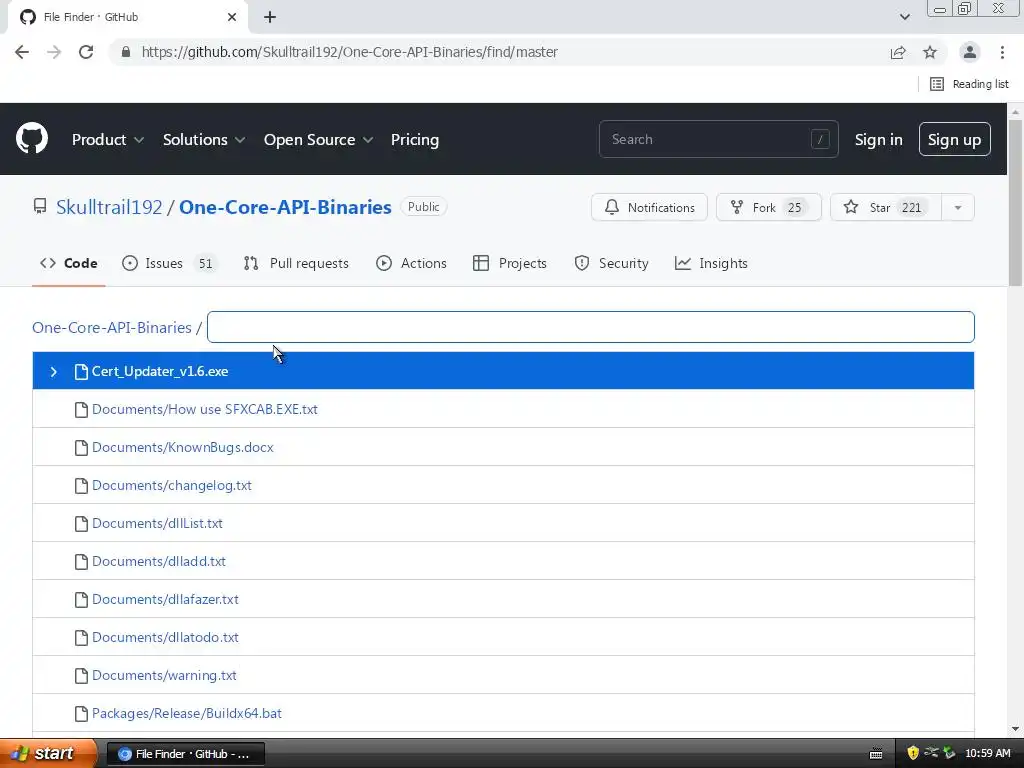Bookmark page with the star icon

(930, 52)
